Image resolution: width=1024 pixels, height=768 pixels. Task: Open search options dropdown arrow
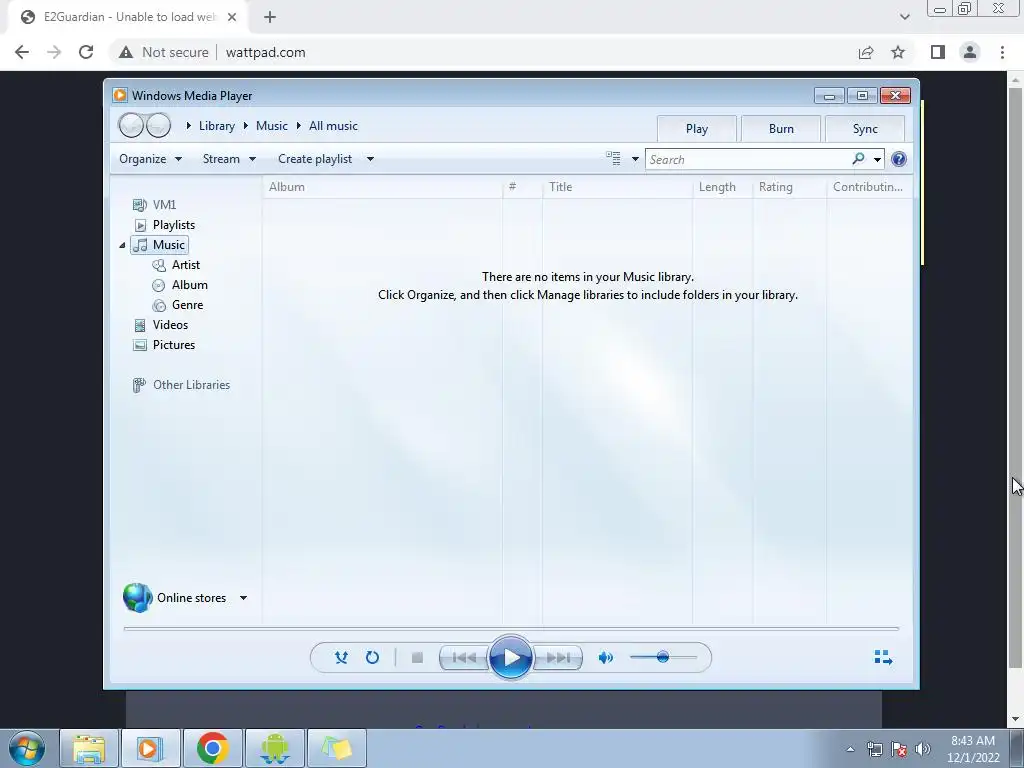(x=877, y=159)
